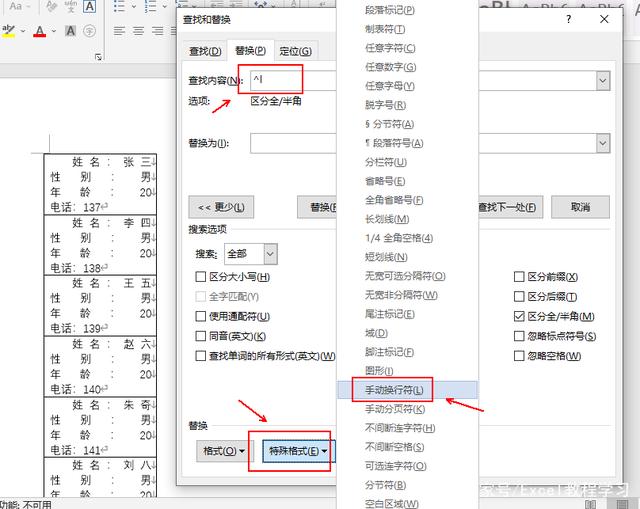Choose 脱字号(R) menu item

pos(407,105)
